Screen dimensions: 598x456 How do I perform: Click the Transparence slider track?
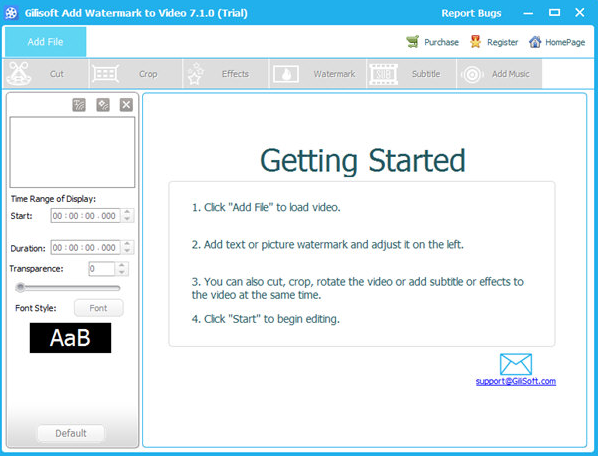click(x=68, y=288)
